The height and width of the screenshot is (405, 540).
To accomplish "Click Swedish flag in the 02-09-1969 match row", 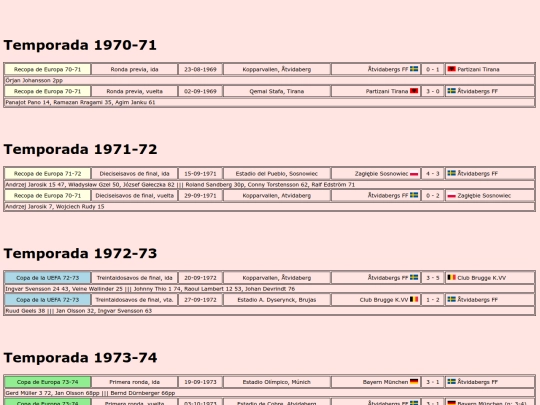I will pyautogui.click(x=451, y=91).
